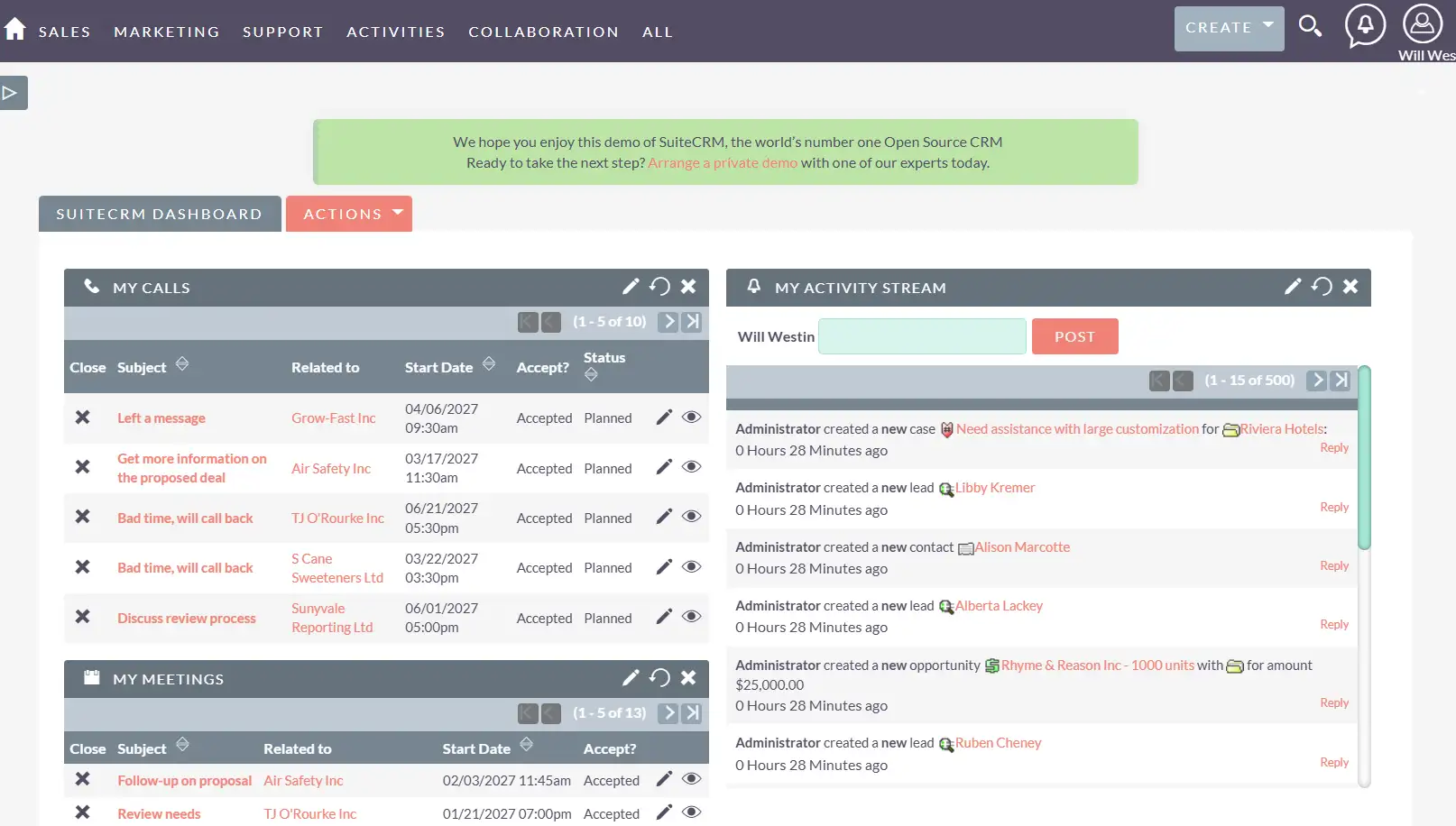Switch to SuiteCRM Dashboard tab
The height and width of the screenshot is (826, 1456).
(x=160, y=214)
